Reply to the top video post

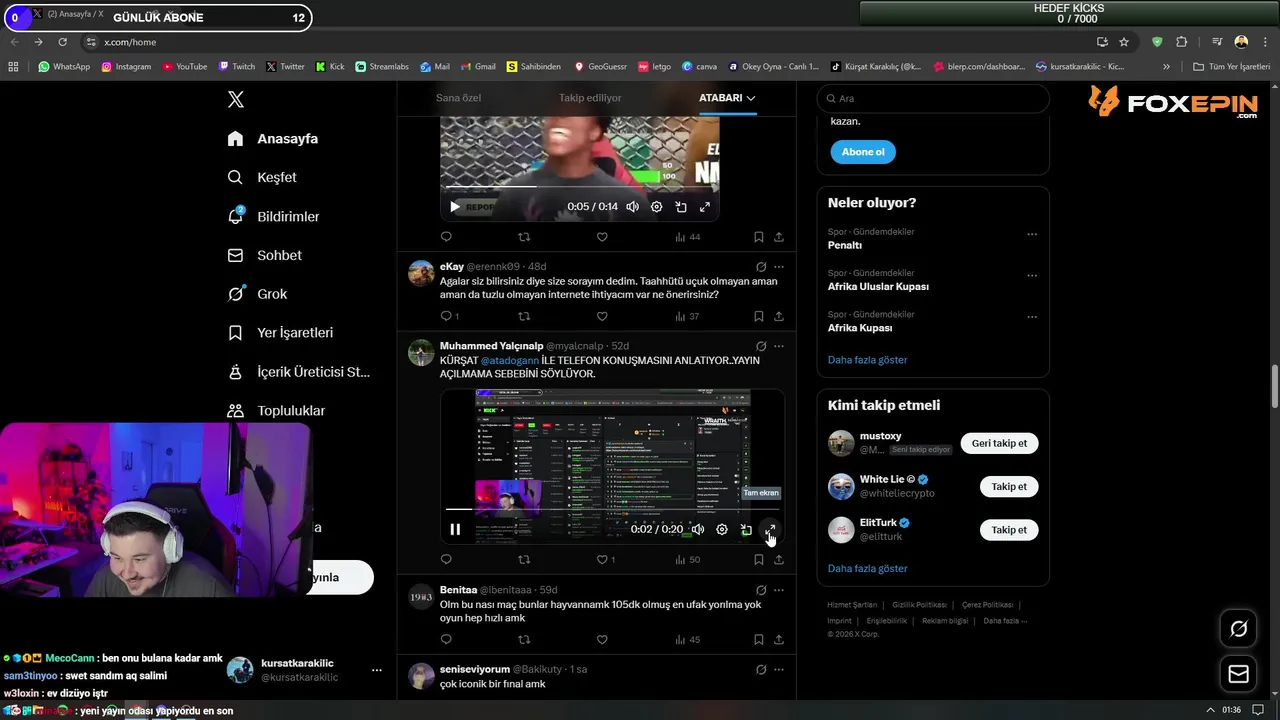446,237
